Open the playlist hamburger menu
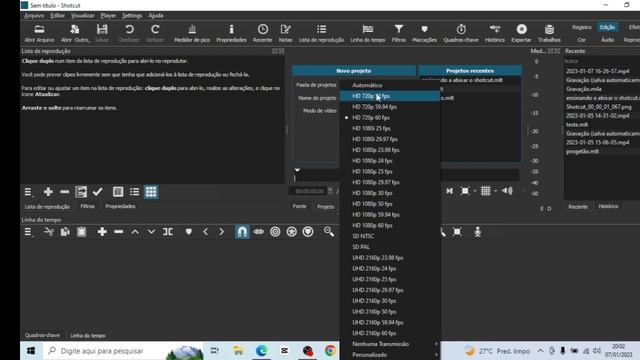 [x=28, y=192]
